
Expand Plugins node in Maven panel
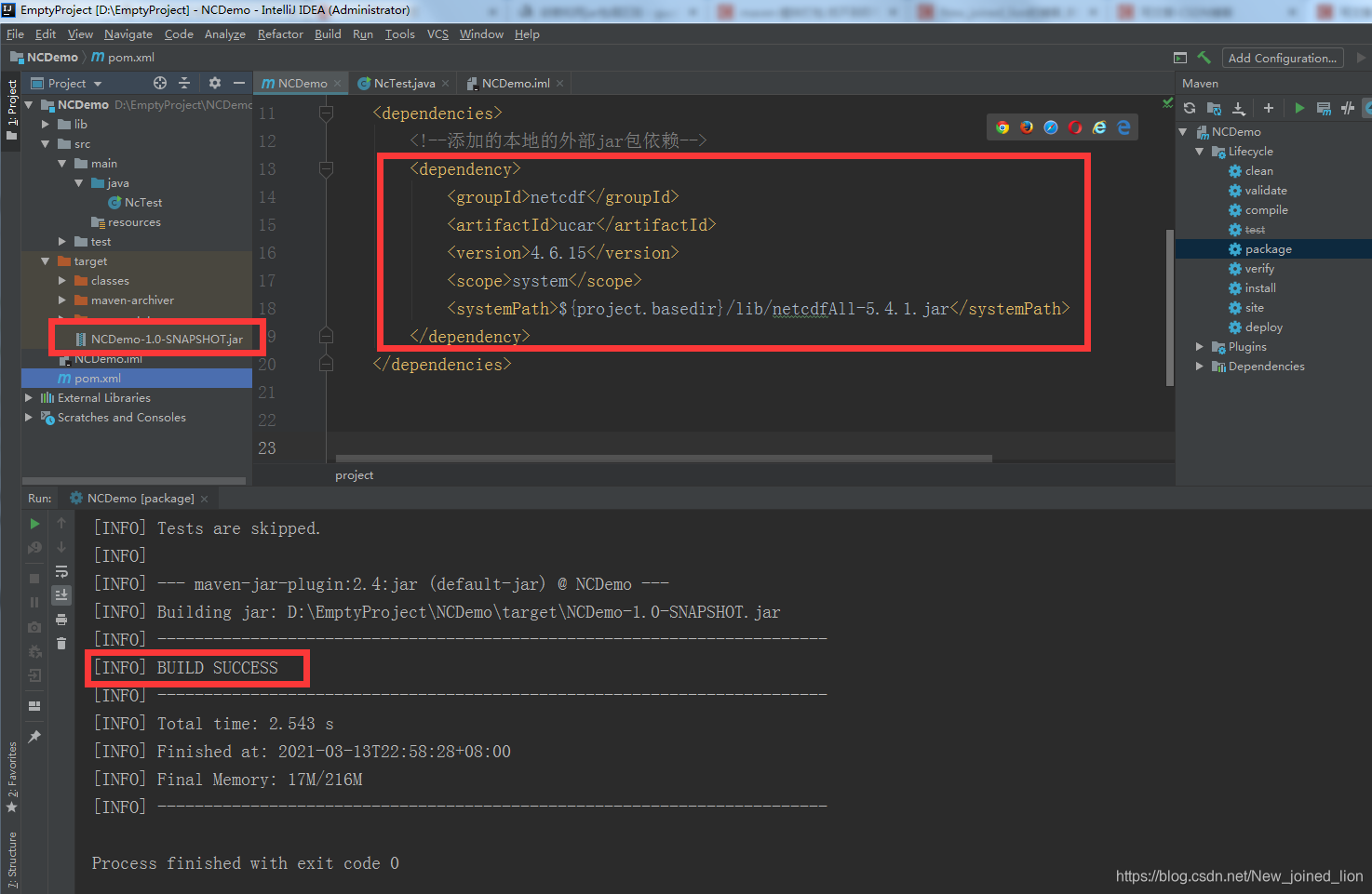coord(1200,347)
